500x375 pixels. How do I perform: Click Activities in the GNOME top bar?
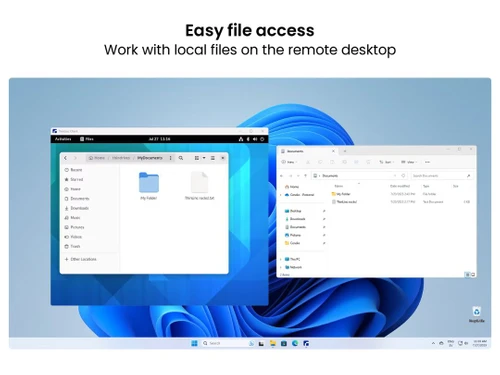[x=63, y=139]
